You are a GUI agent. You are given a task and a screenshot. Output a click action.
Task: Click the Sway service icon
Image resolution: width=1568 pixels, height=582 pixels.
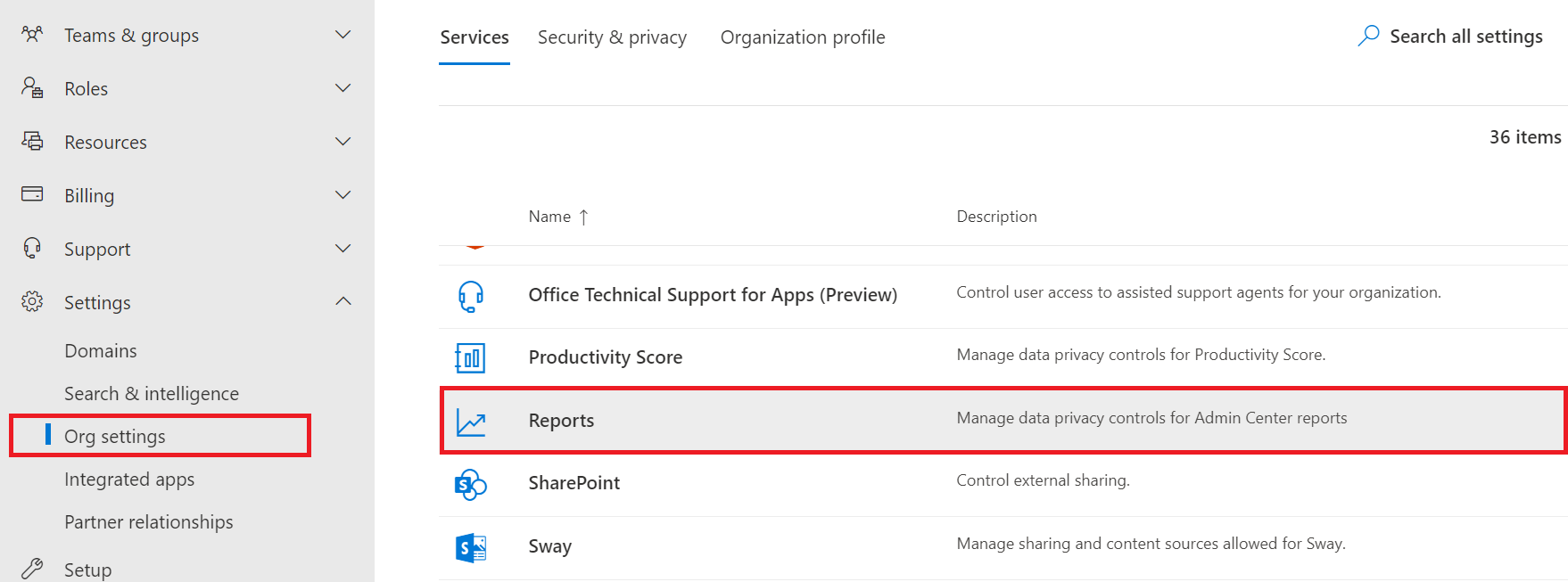point(470,547)
